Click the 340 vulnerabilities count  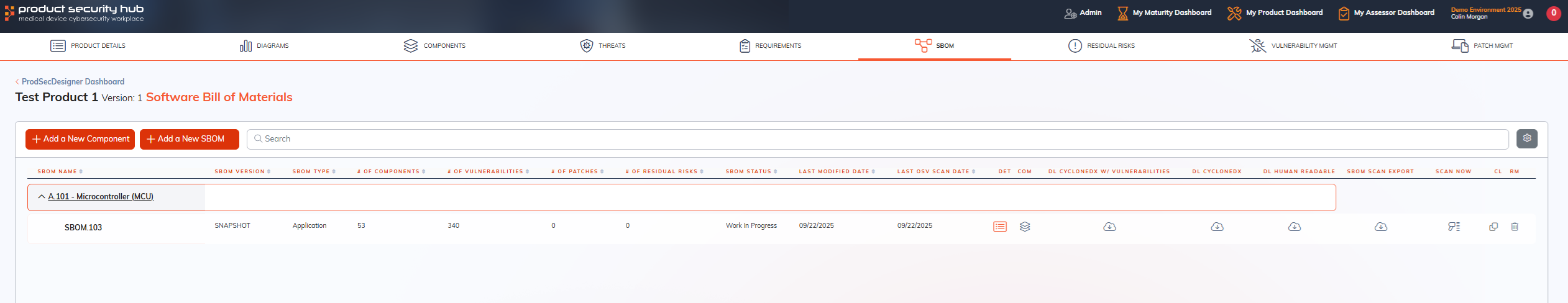(454, 226)
